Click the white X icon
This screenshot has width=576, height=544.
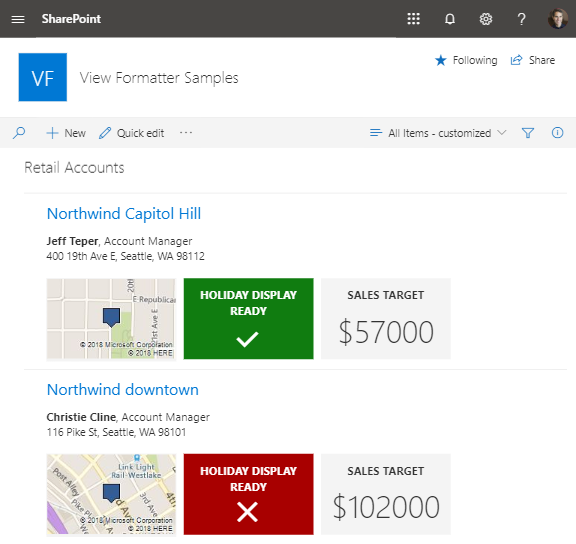(x=248, y=512)
